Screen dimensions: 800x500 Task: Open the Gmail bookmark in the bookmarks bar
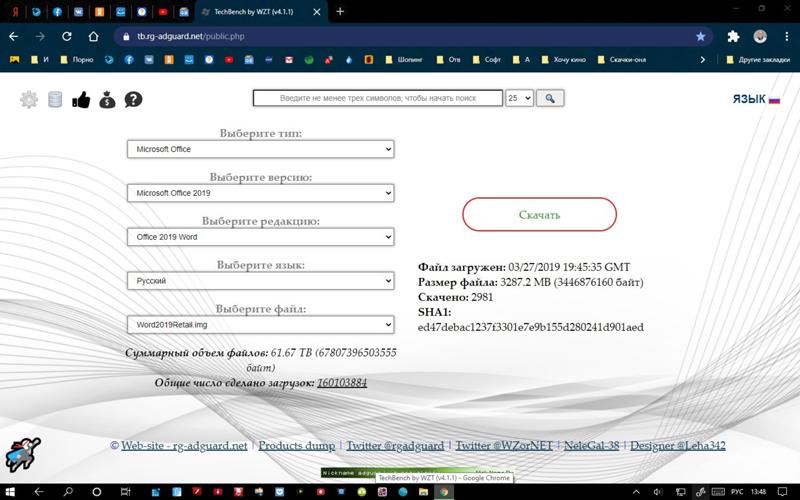pos(289,60)
